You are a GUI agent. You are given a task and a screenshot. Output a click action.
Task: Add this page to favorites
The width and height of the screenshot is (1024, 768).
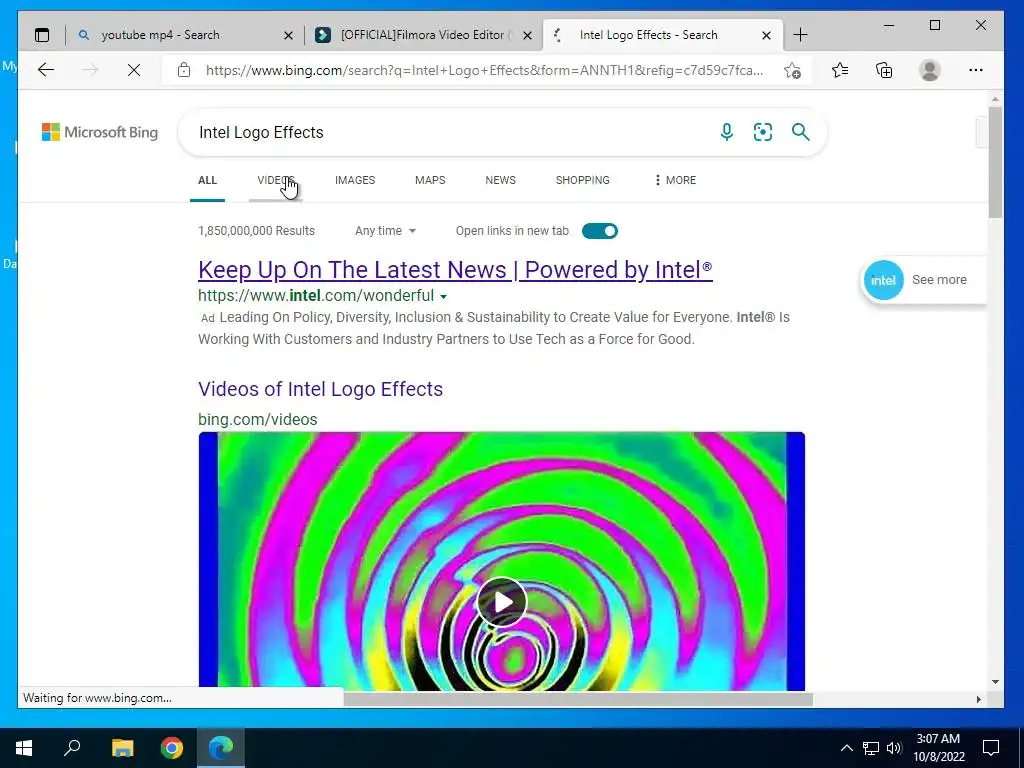(x=793, y=71)
